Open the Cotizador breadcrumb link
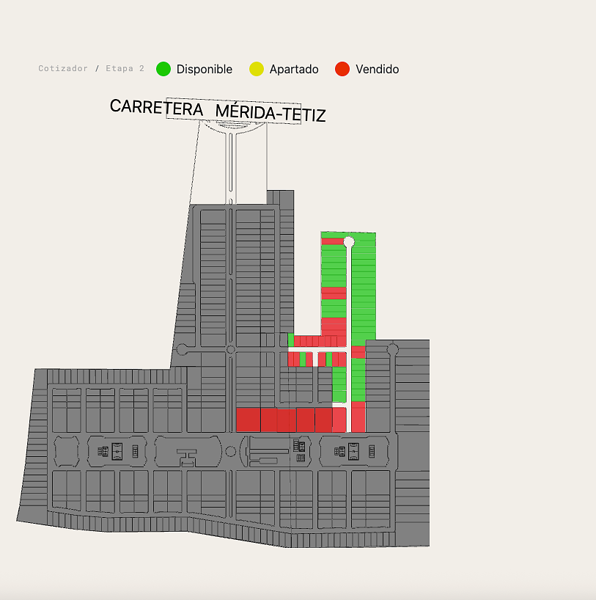 [x=63, y=68]
